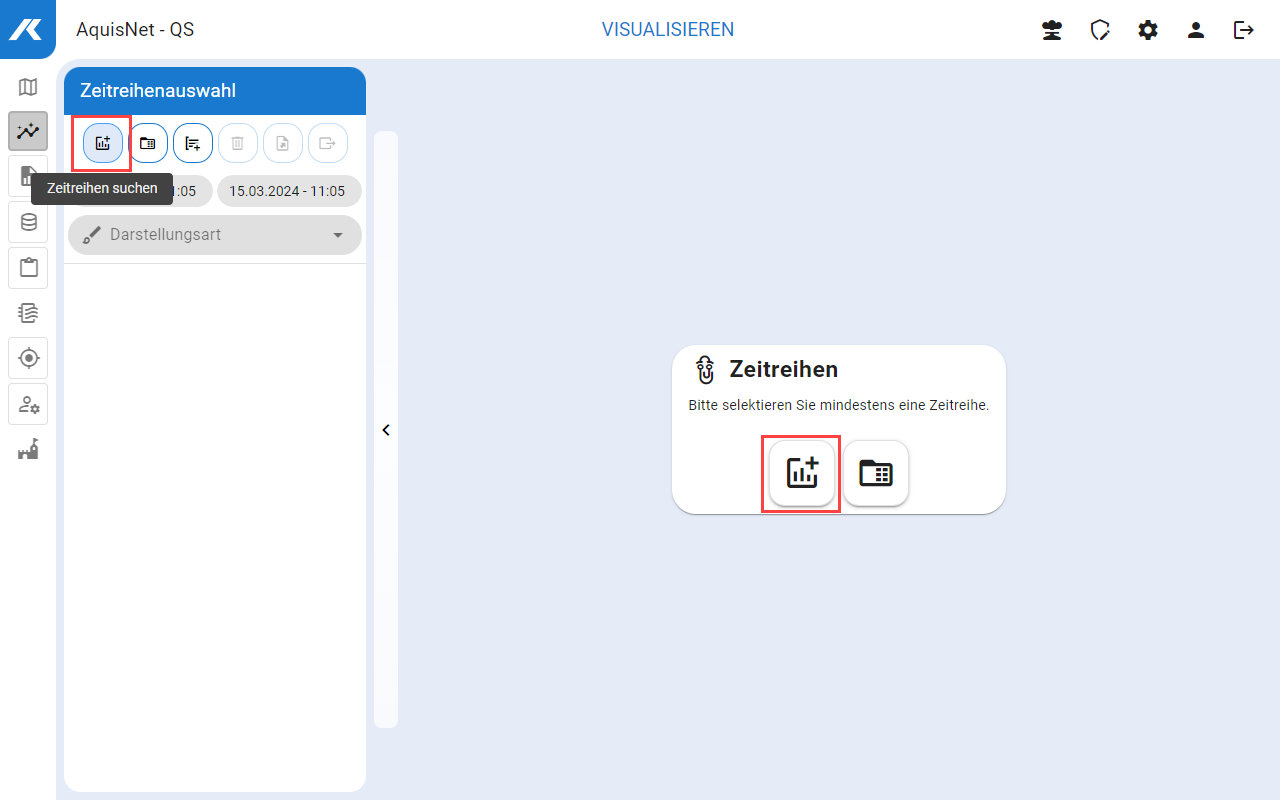Open the map view in the sidebar
This screenshot has width=1280, height=800.
(28, 87)
